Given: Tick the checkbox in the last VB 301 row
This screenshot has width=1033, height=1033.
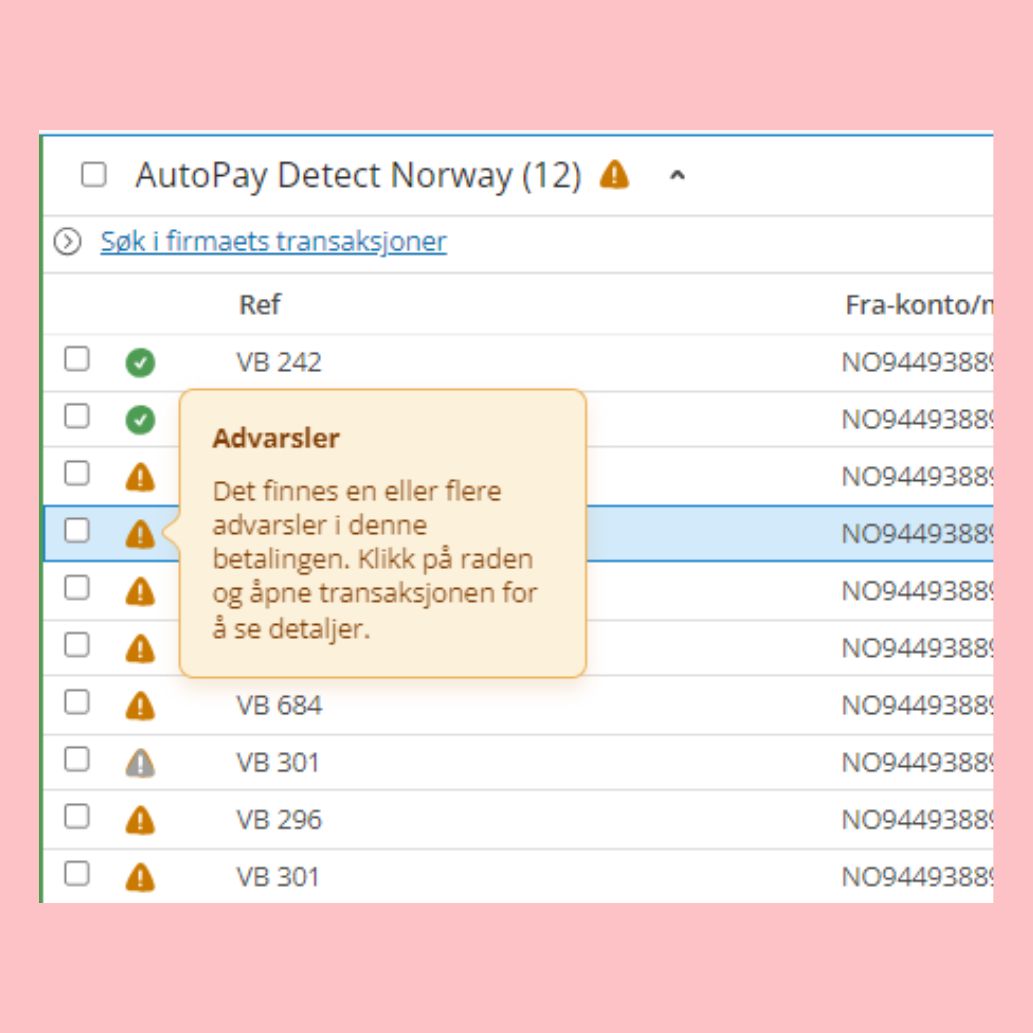Looking at the screenshot, I should click(x=77, y=874).
